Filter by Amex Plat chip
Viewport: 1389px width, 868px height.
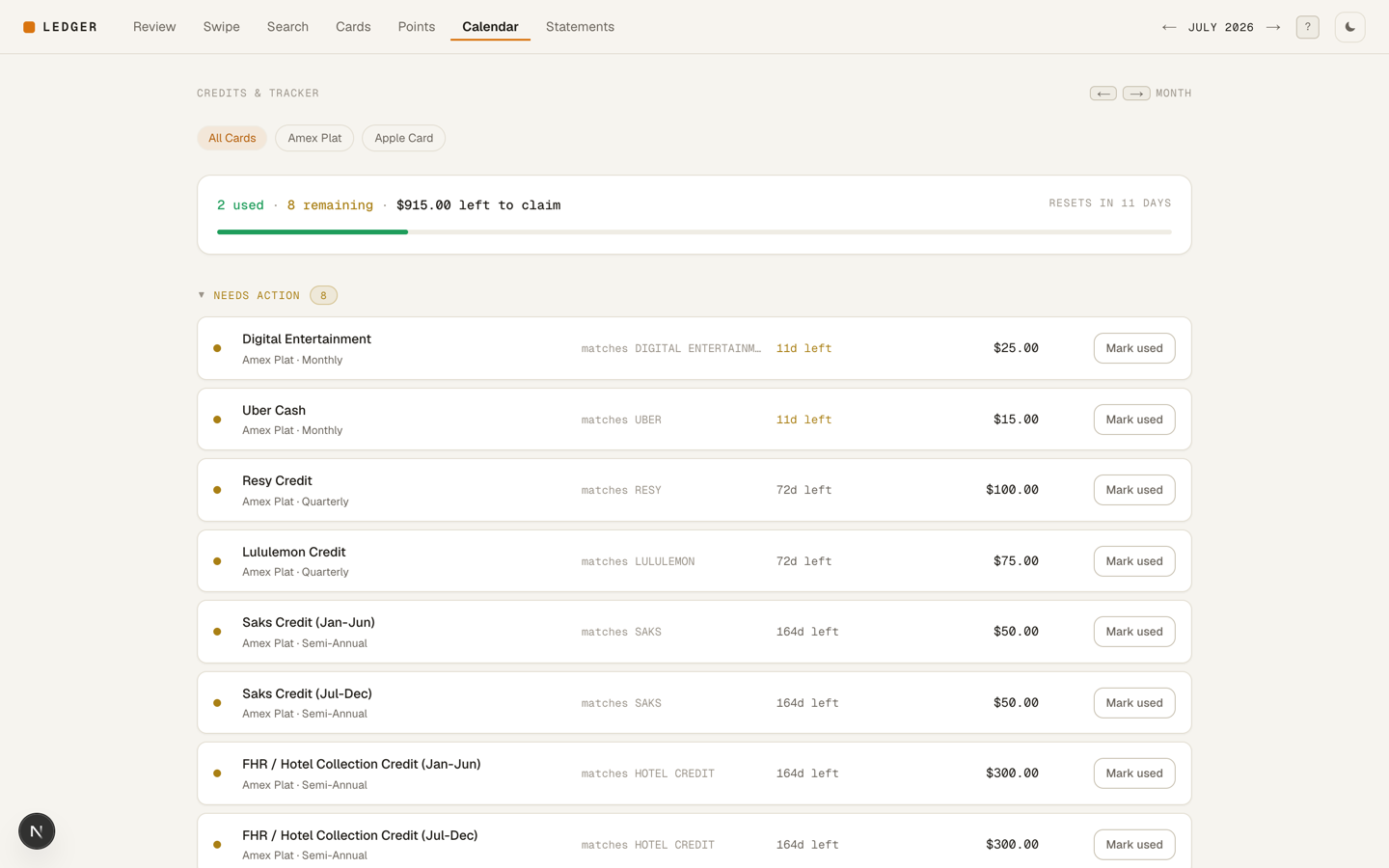[314, 138]
